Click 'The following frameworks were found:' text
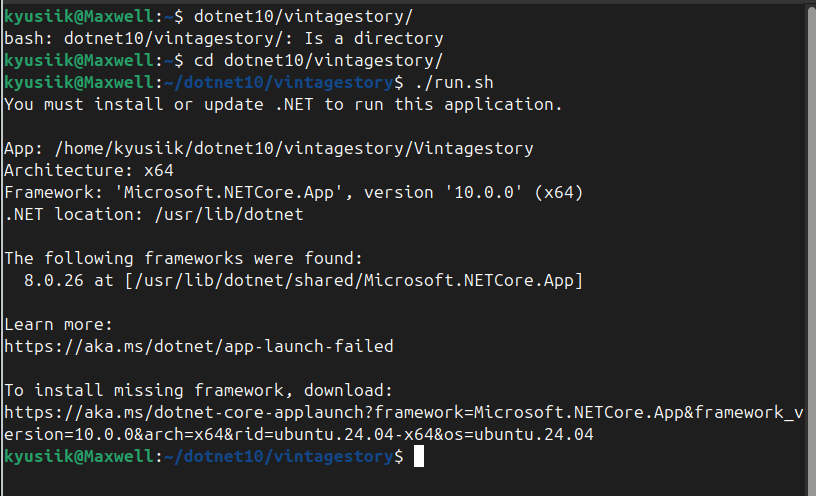The width and height of the screenshot is (816, 496). pos(183,259)
